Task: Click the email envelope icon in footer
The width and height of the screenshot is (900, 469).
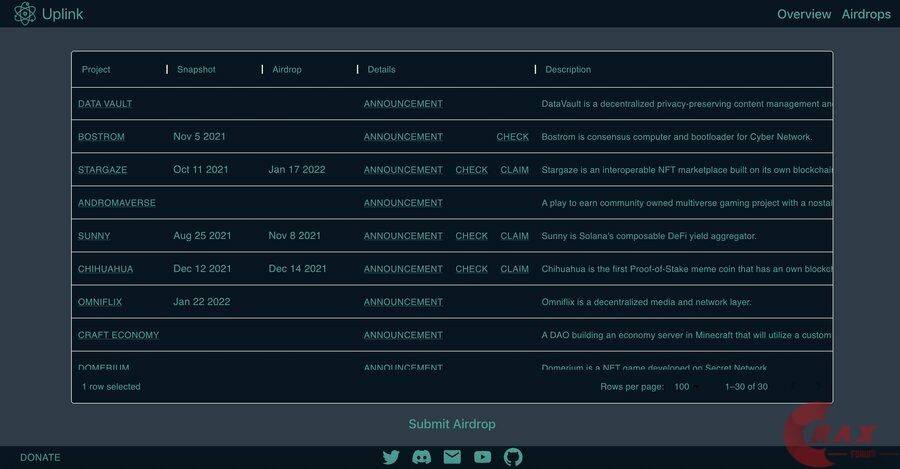Action: pos(452,457)
